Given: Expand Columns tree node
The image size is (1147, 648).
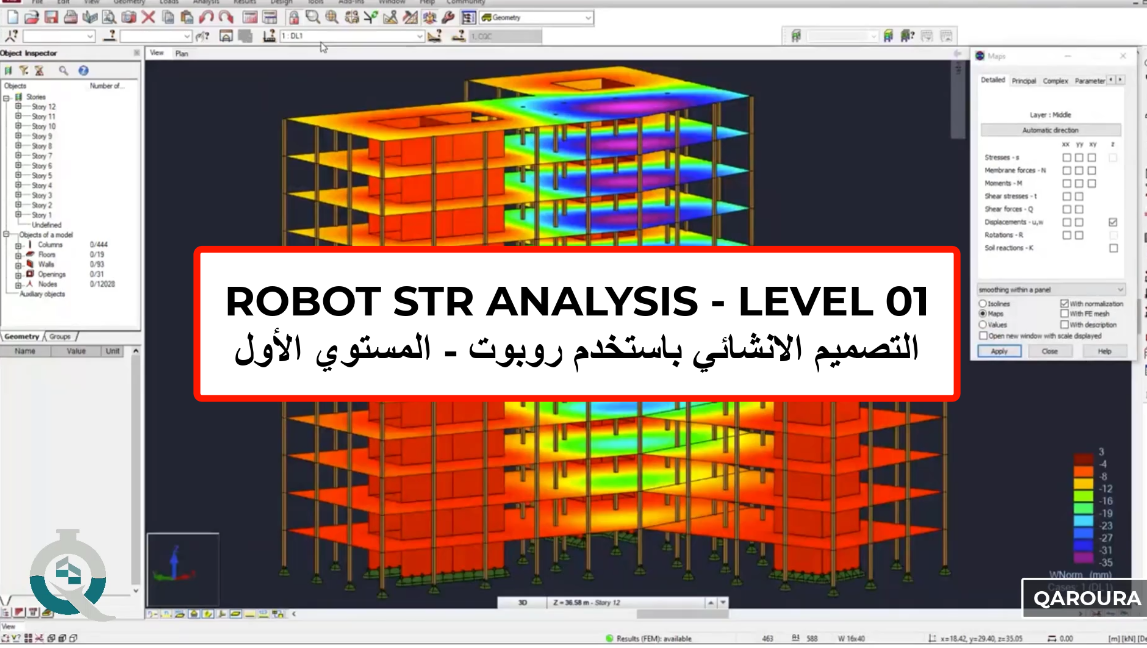Looking at the screenshot, I should (x=18, y=245).
